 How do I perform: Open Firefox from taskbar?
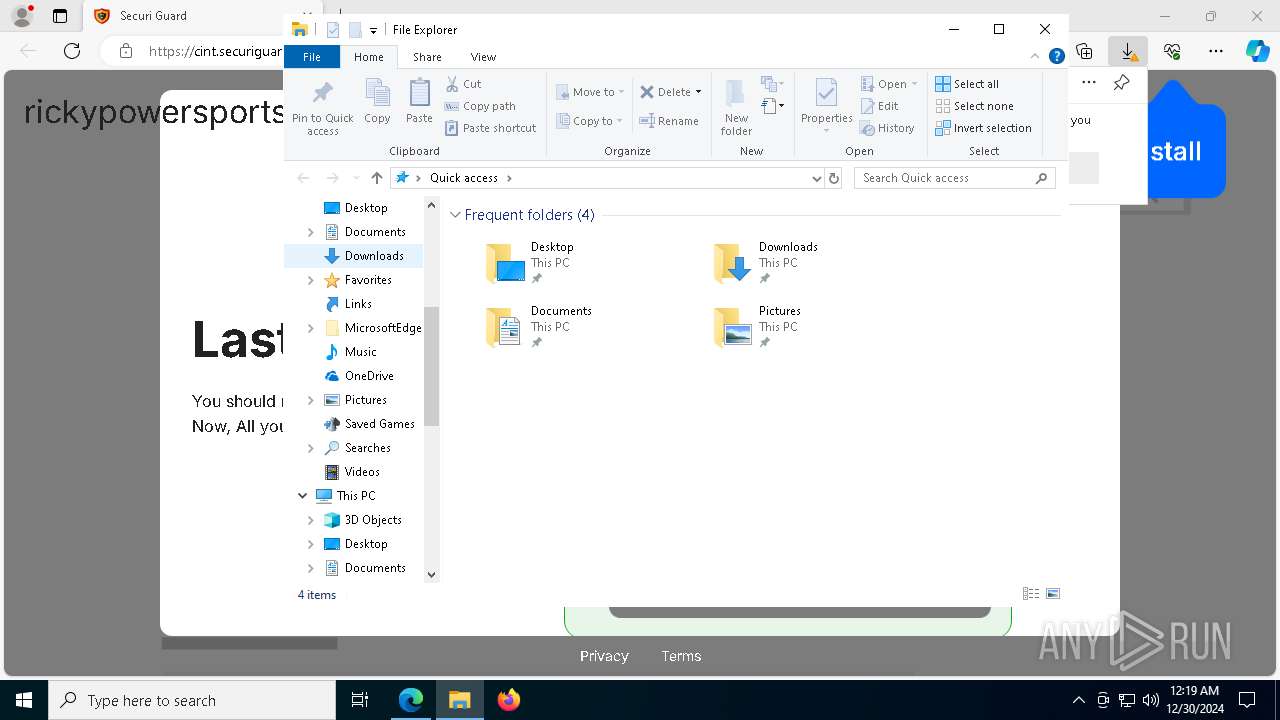509,700
